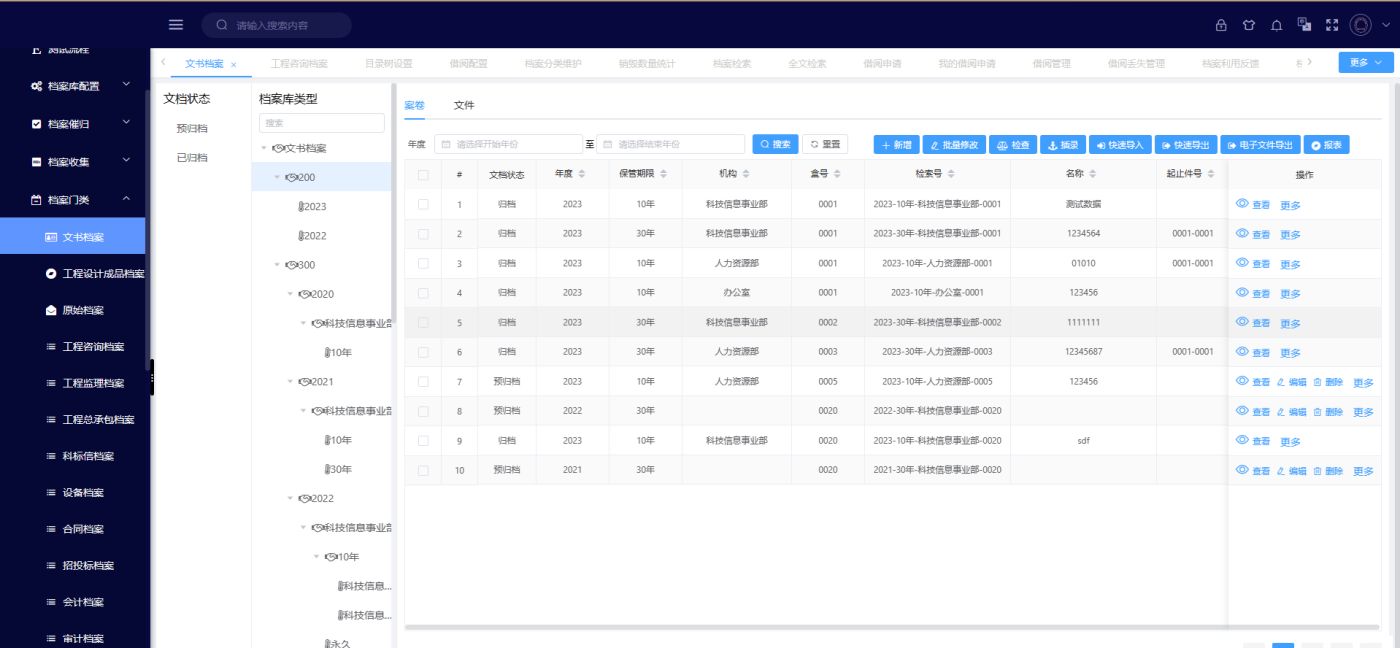Open the end year picker field

click(x=670, y=144)
